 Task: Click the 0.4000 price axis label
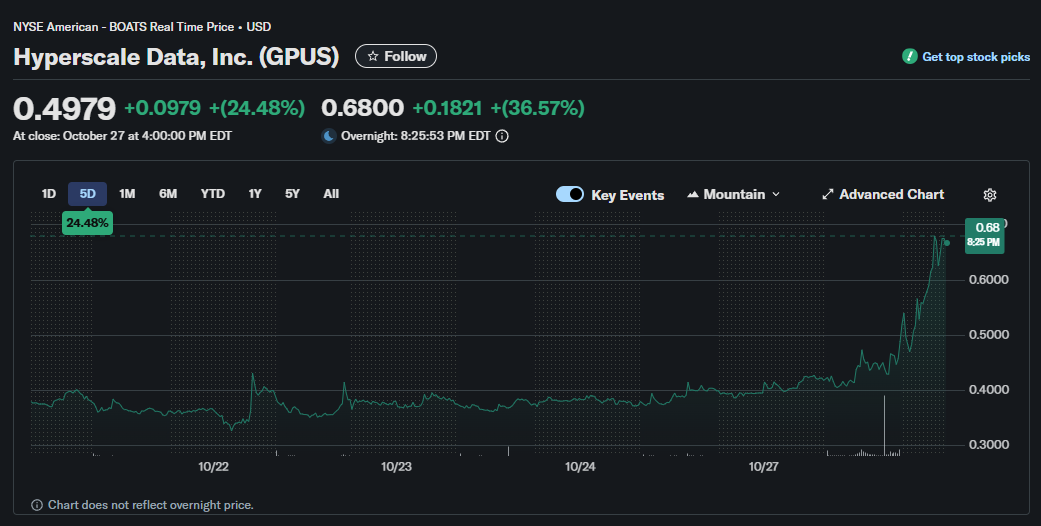tap(989, 390)
